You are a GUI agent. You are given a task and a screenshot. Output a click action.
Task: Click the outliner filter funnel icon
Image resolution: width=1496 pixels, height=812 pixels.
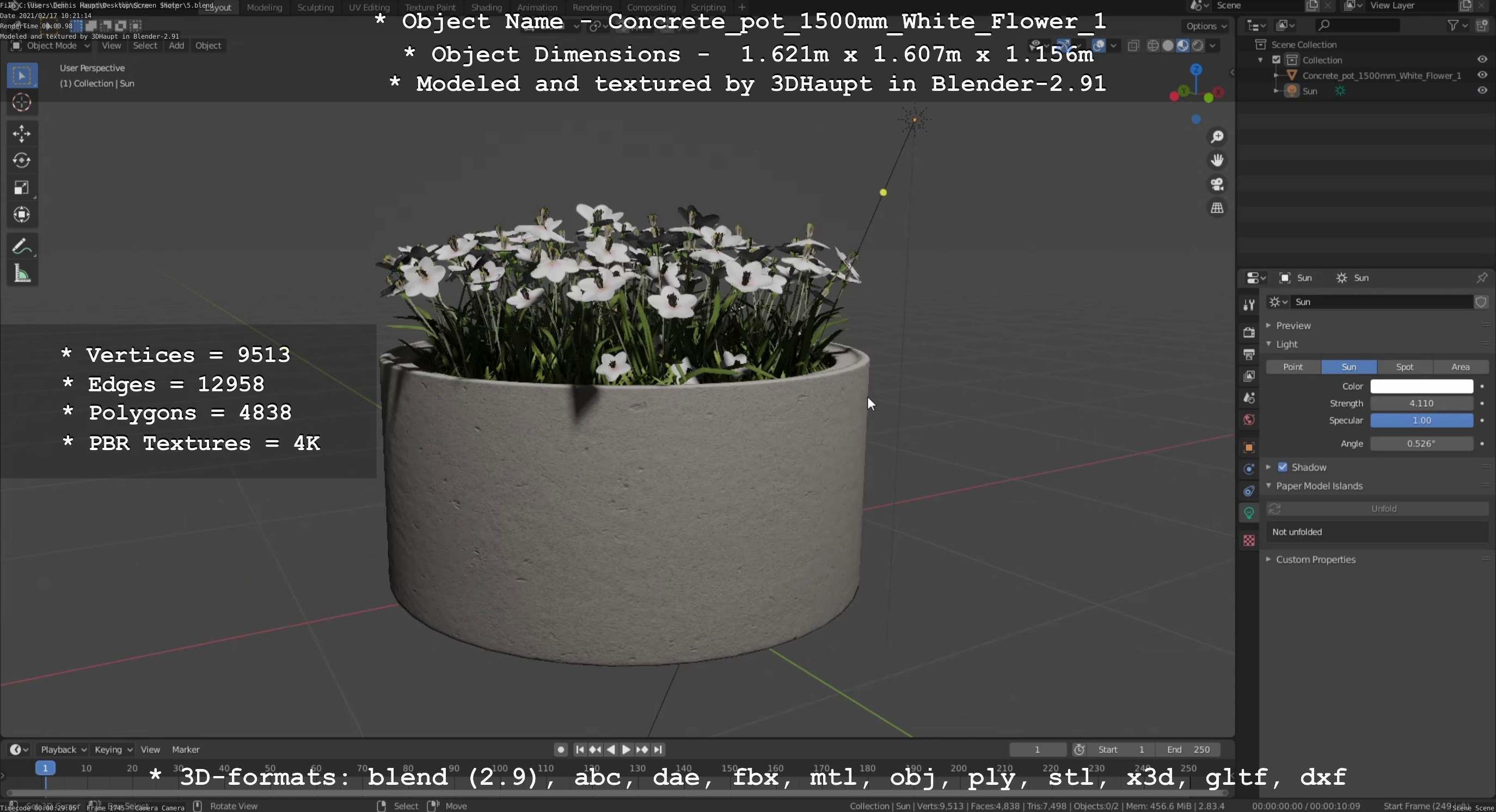pyautogui.click(x=1452, y=25)
